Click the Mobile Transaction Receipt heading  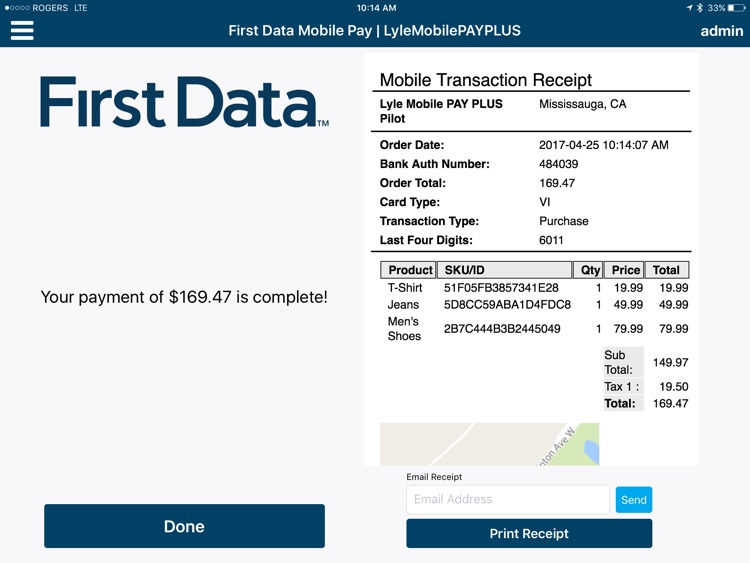pyautogui.click(x=485, y=79)
